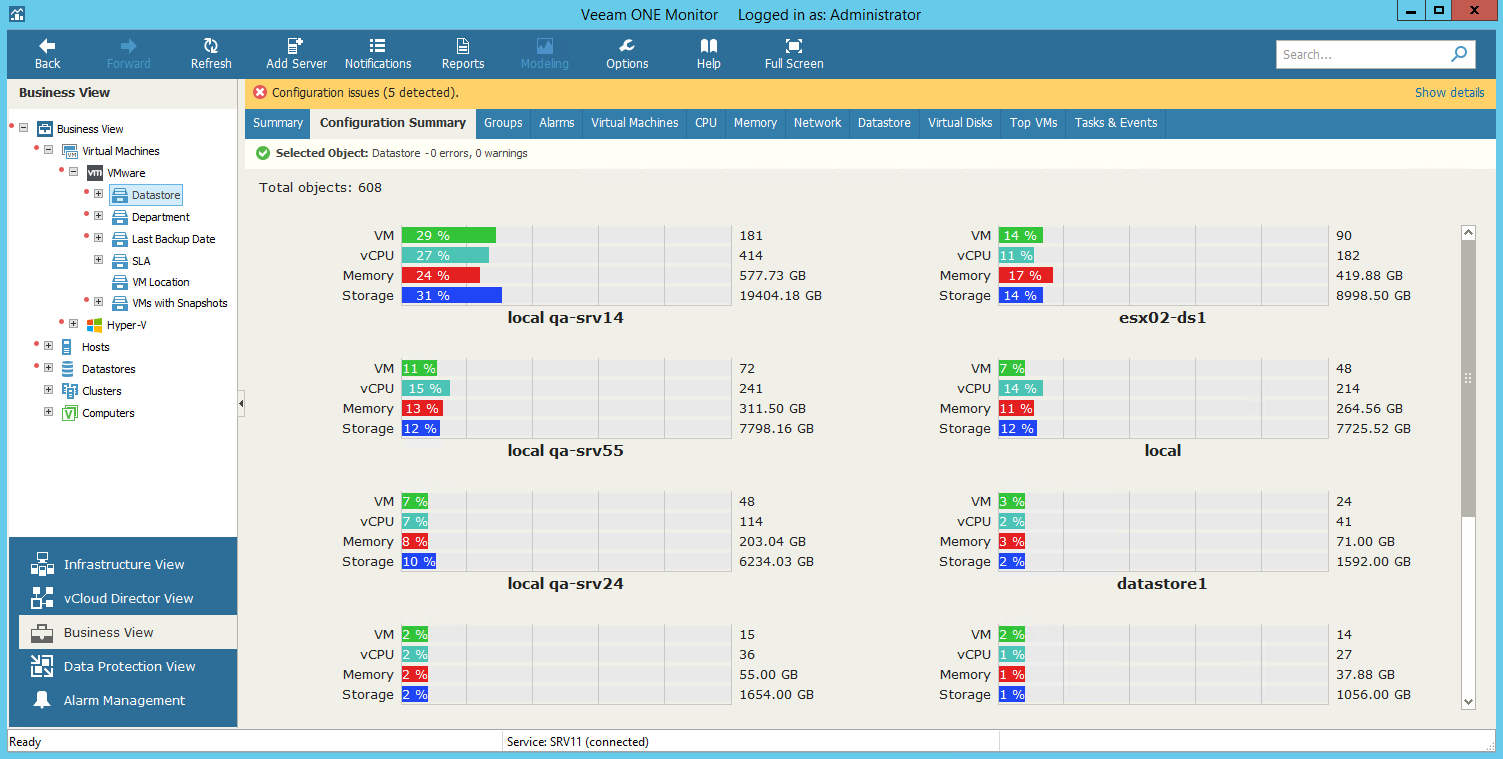Click the Virtual Machines tree node icon

pos(70,151)
